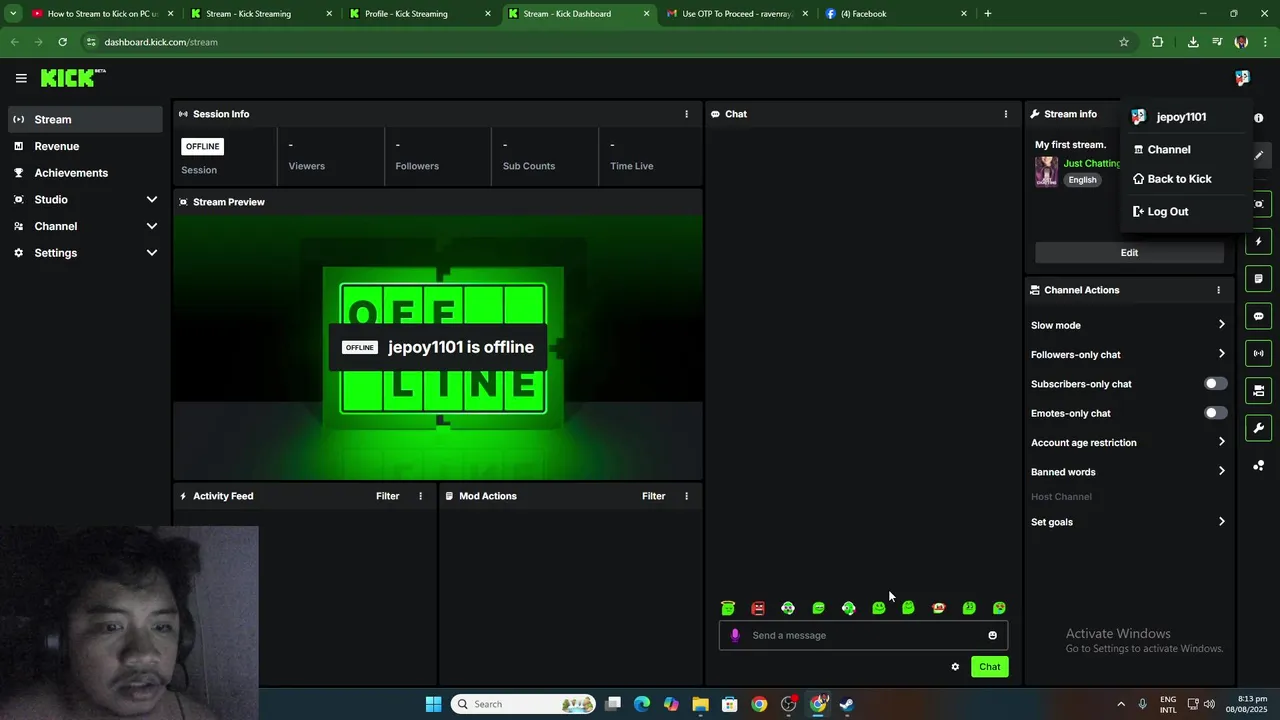Click the wrench icon in the right sidebar

1258,428
